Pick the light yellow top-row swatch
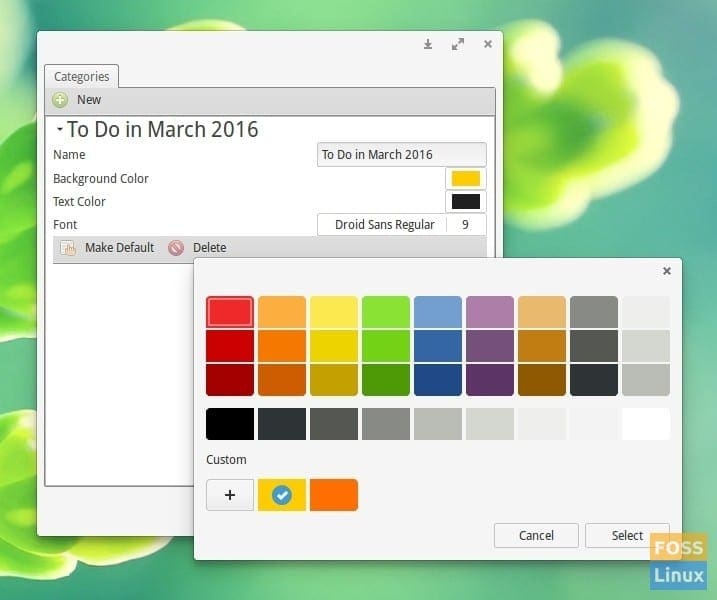717x600 pixels. pyautogui.click(x=334, y=312)
